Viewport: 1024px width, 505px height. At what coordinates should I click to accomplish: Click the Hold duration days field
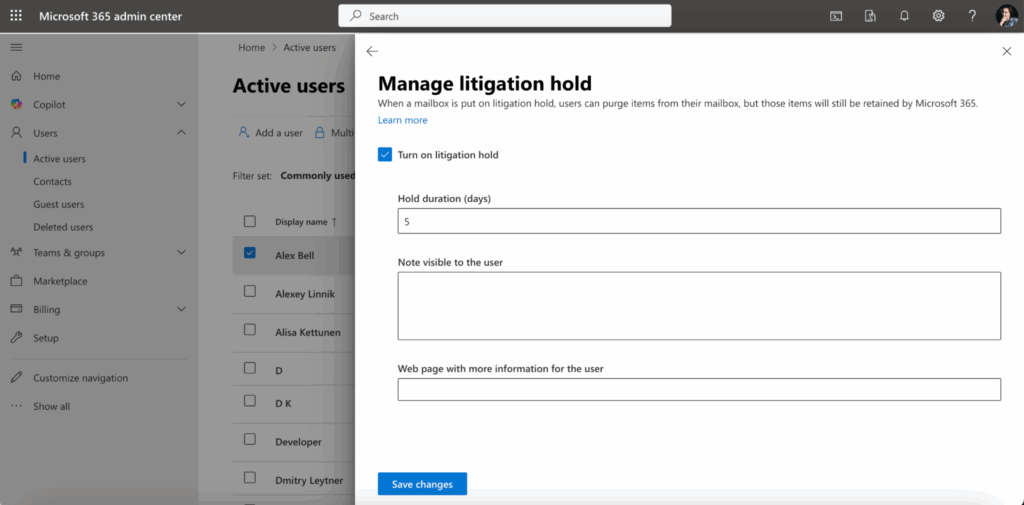[x=699, y=221]
